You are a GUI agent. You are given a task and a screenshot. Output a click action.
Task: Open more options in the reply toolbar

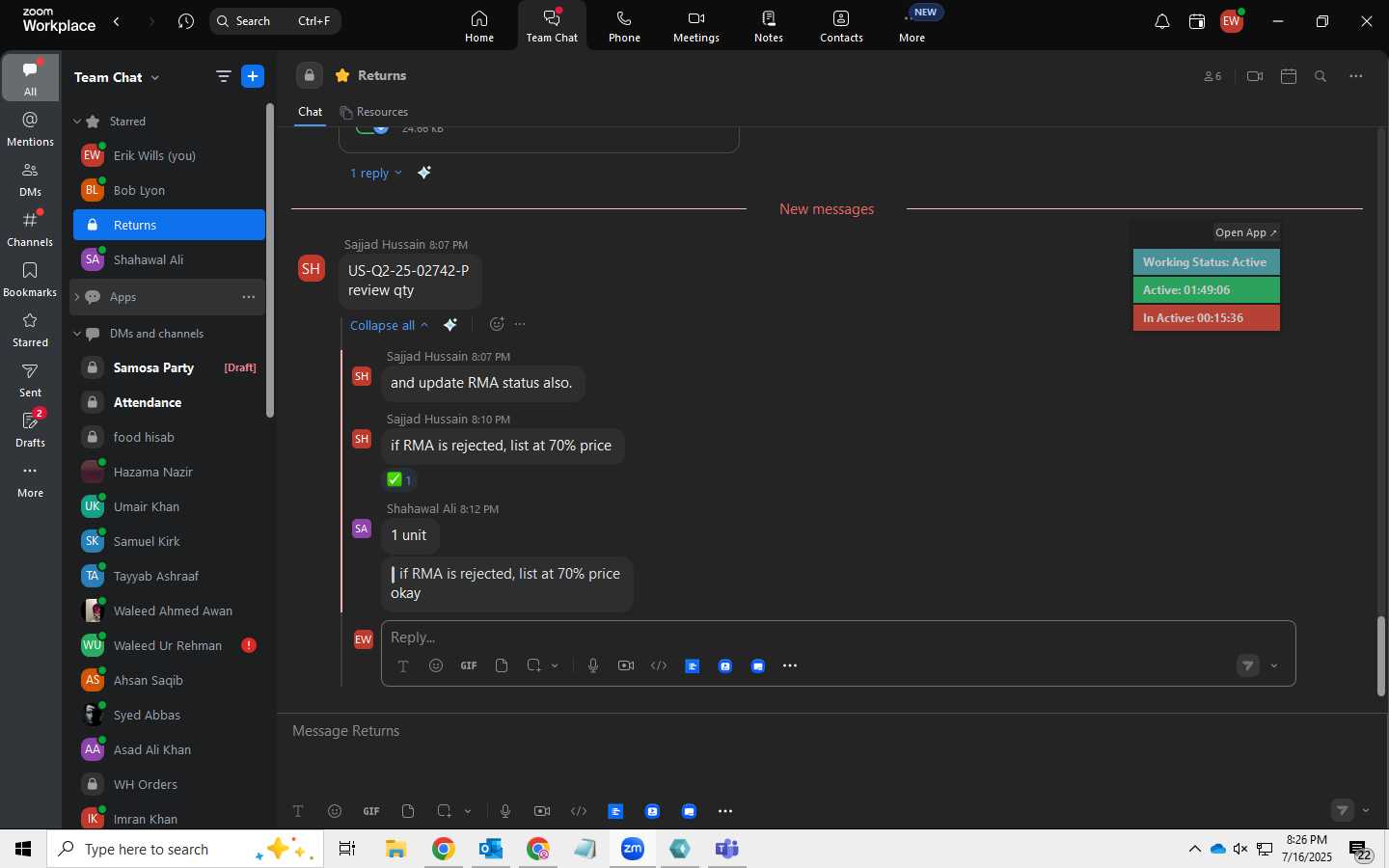click(x=790, y=665)
